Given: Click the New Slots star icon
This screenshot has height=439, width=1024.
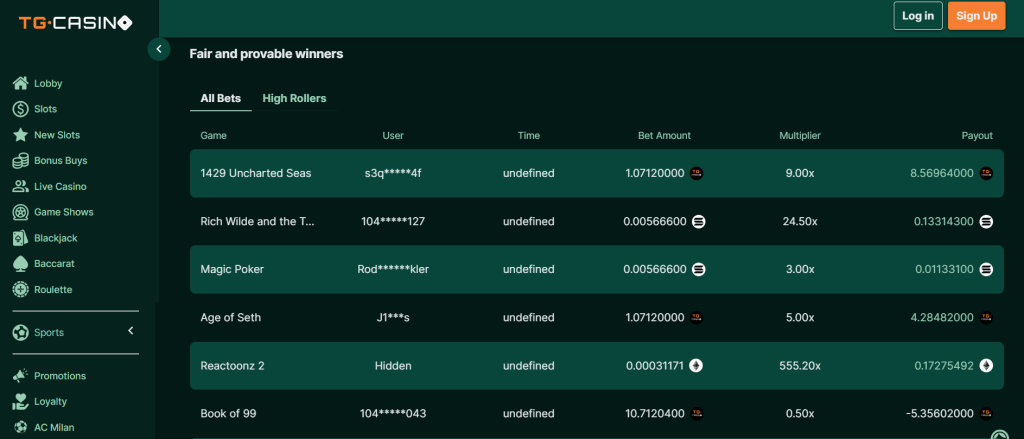Looking at the screenshot, I should point(20,135).
